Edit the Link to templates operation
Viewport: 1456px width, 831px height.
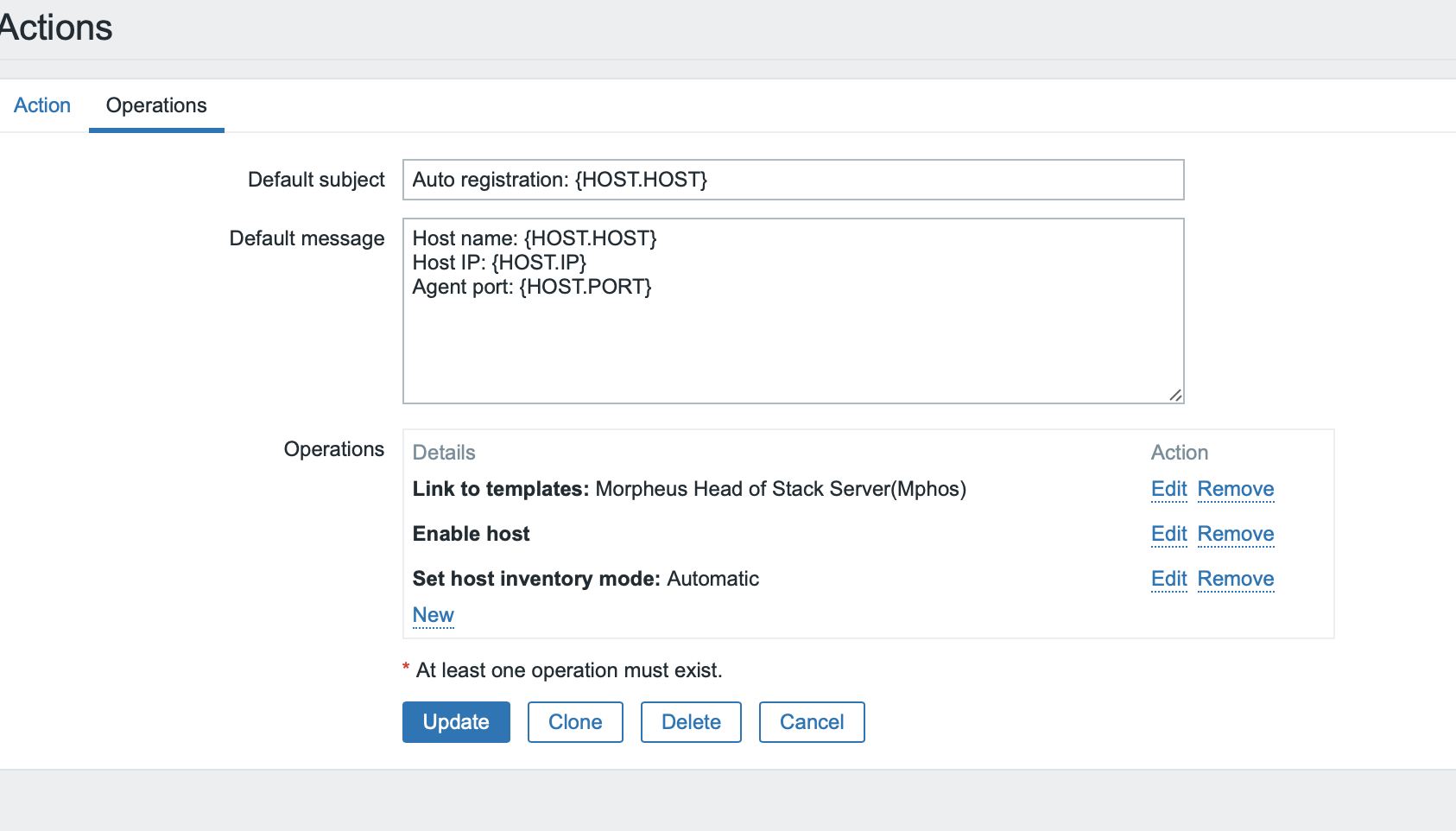point(1168,489)
